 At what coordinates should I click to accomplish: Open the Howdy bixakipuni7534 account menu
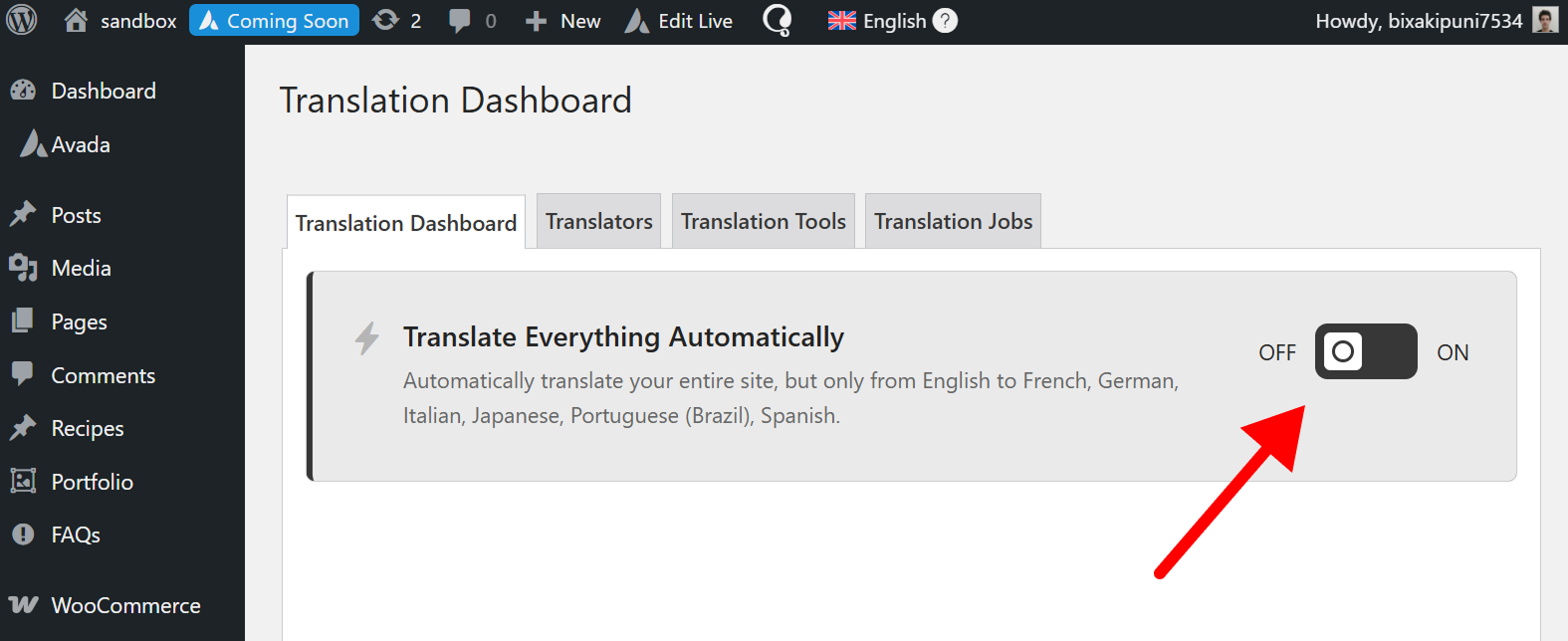pyautogui.click(x=1419, y=21)
